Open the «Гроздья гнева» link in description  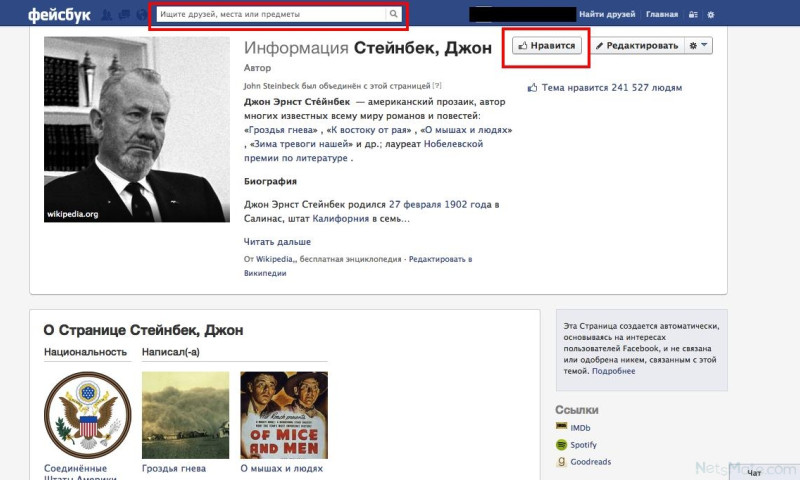coord(283,130)
